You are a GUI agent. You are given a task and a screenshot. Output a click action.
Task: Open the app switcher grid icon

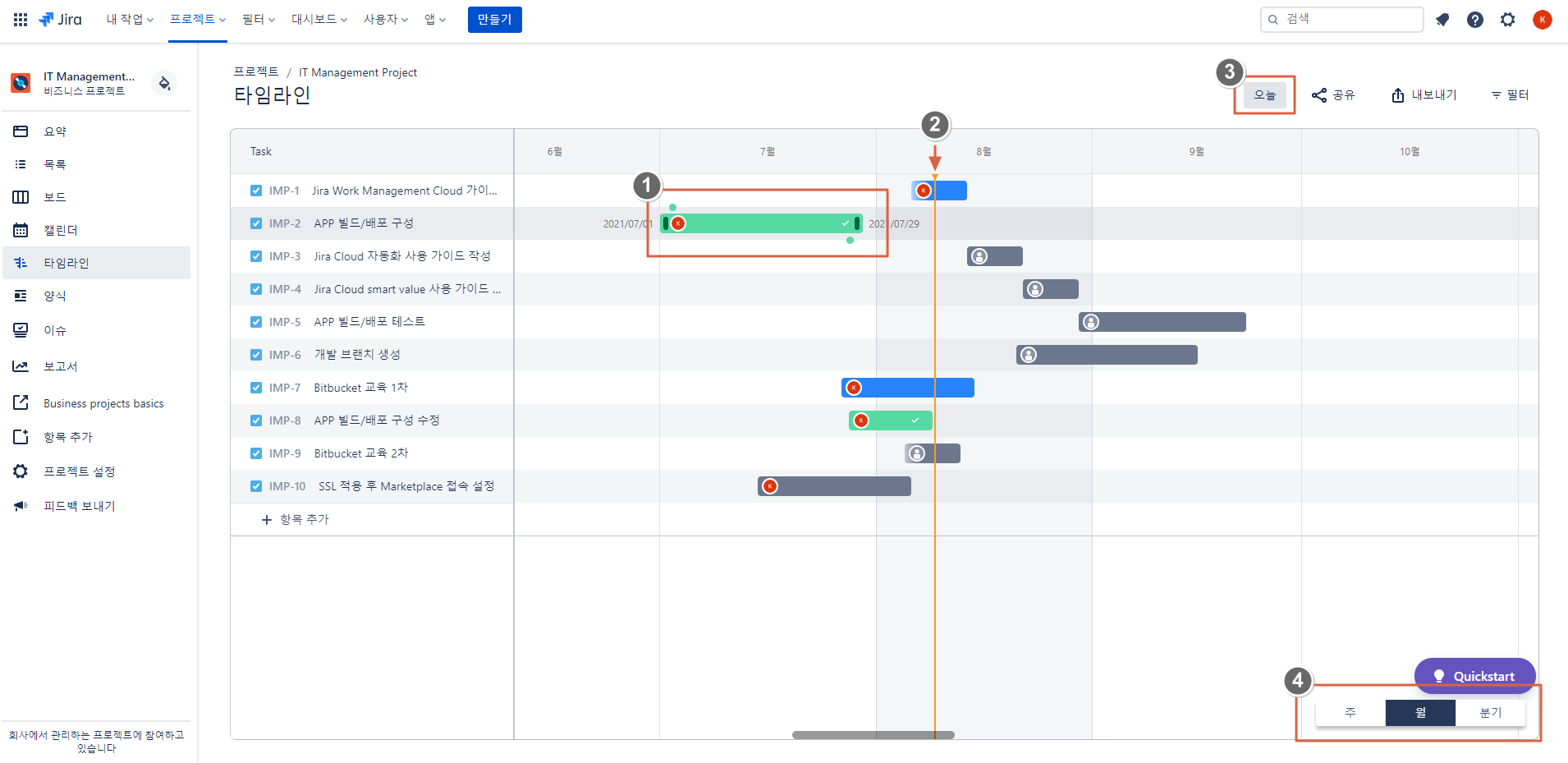(21, 20)
